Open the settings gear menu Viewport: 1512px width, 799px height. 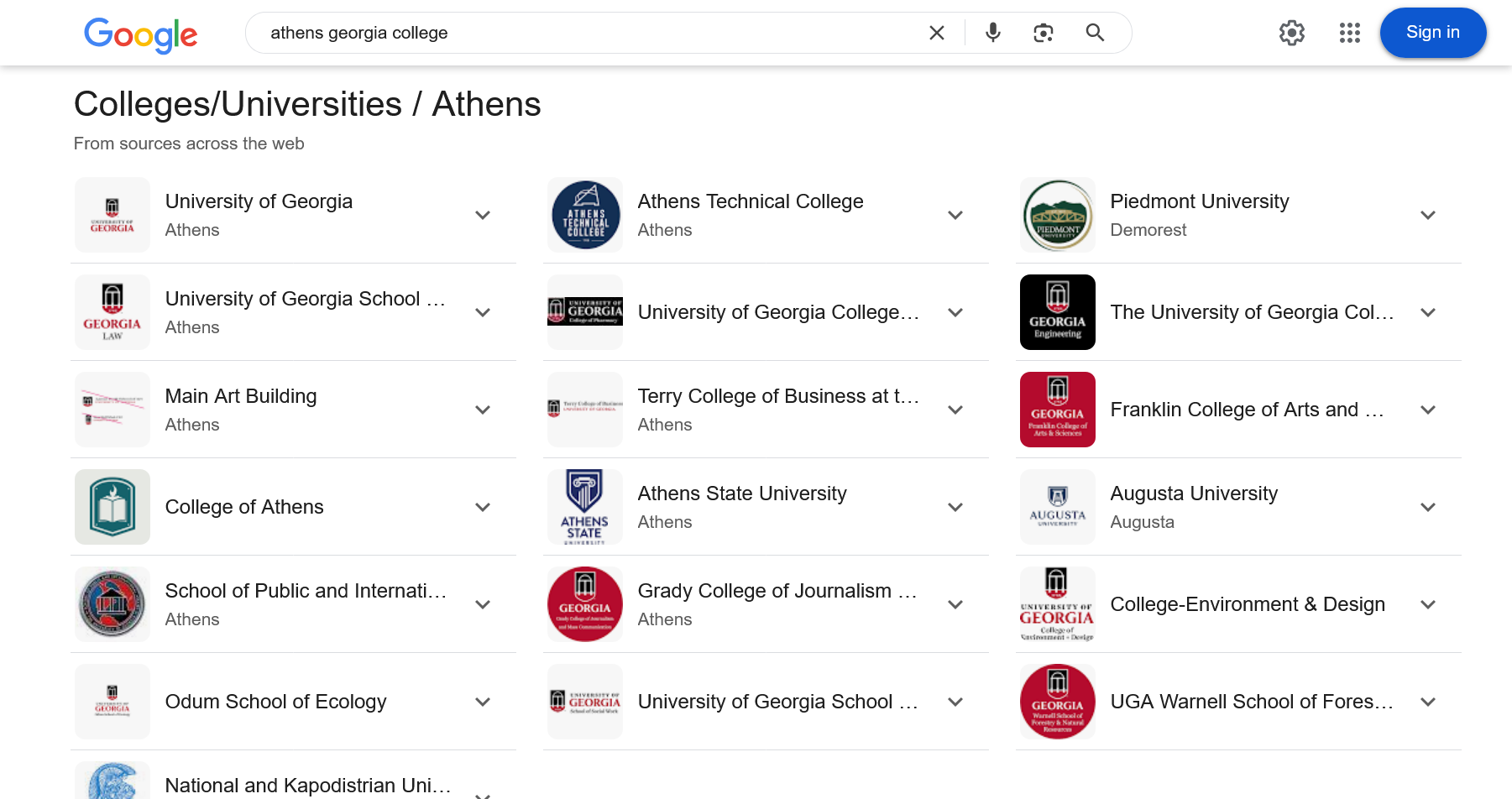[x=1291, y=33]
